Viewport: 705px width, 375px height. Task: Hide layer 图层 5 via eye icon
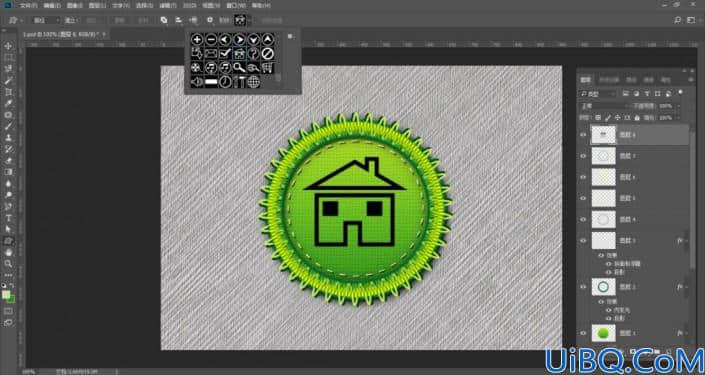point(583,198)
